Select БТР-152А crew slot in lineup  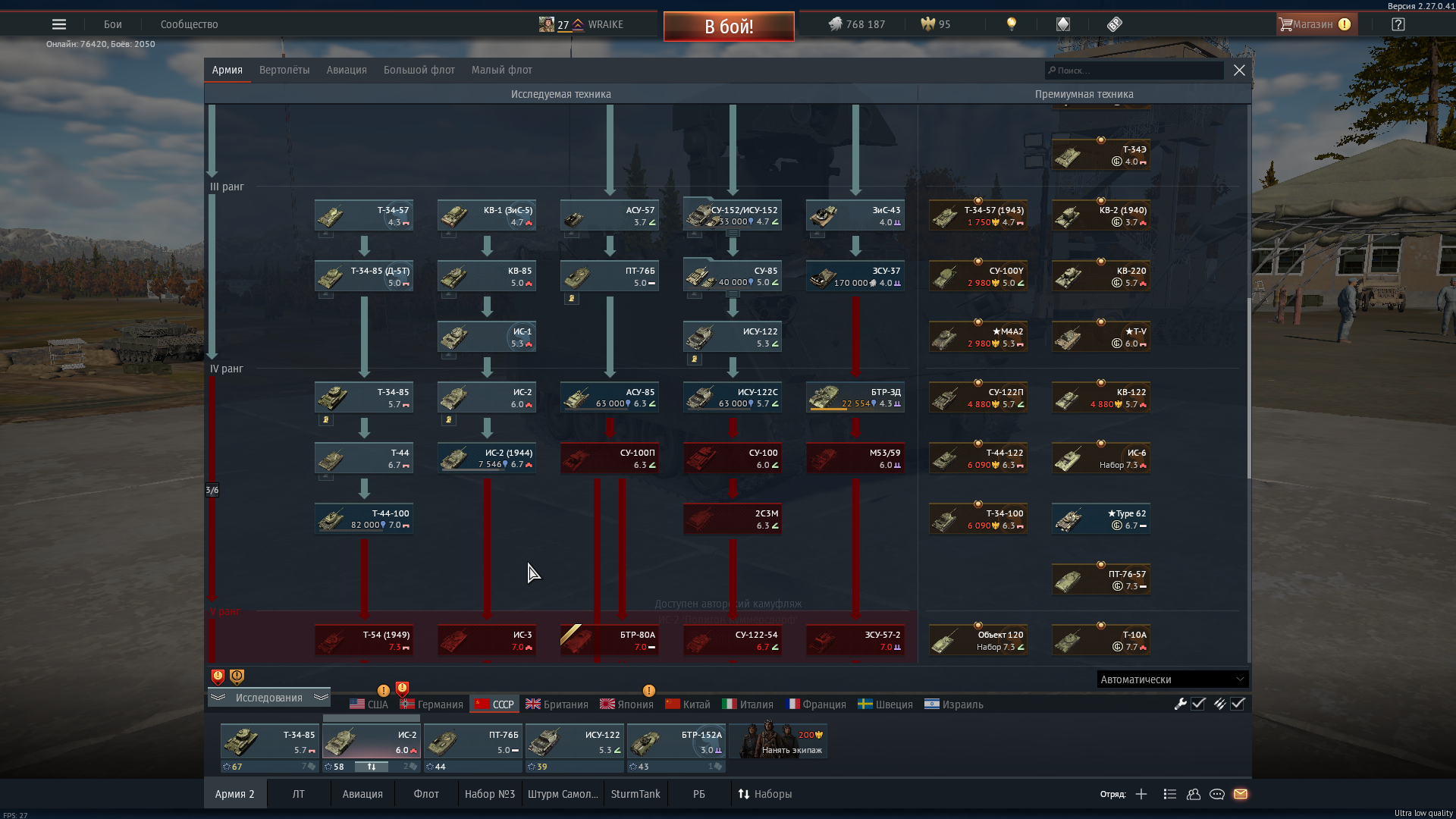click(676, 741)
